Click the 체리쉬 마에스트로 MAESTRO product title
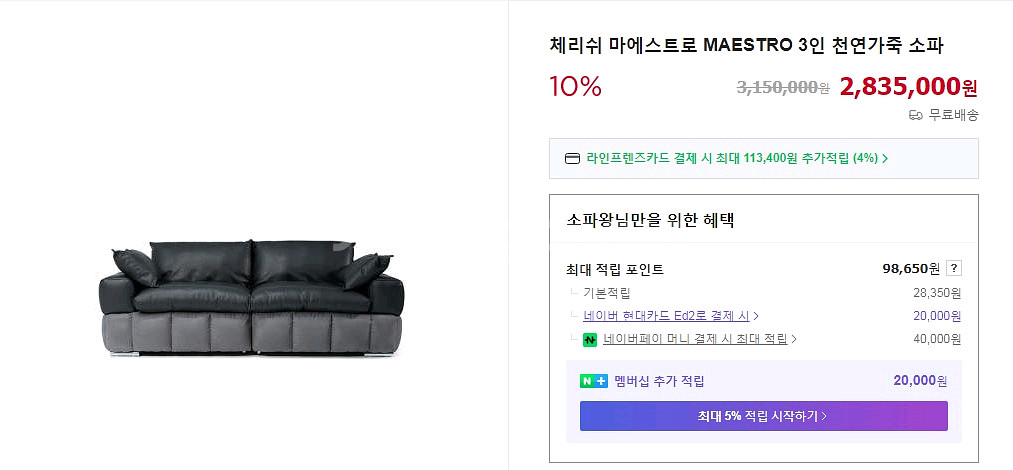 (x=746, y=46)
